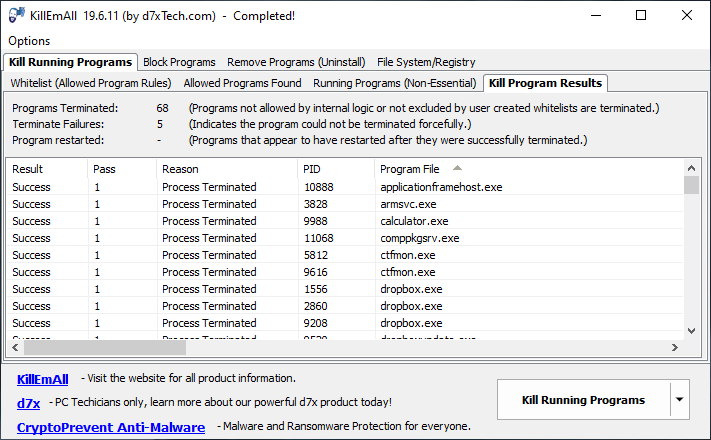Open the KillEmAll website link
Image resolution: width=711 pixels, height=440 pixels.
43,379
